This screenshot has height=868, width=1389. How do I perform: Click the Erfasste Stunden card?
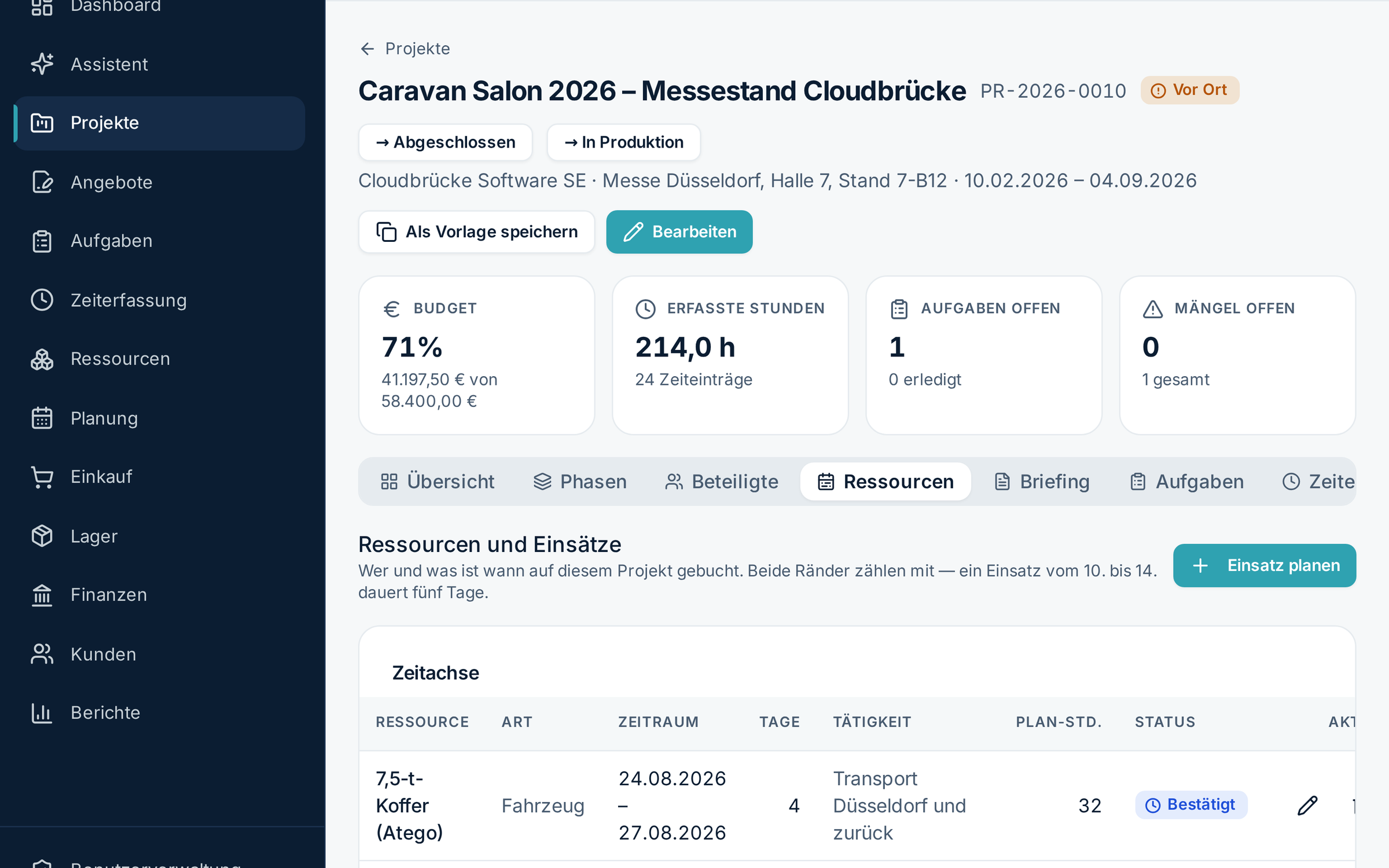click(730, 355)
